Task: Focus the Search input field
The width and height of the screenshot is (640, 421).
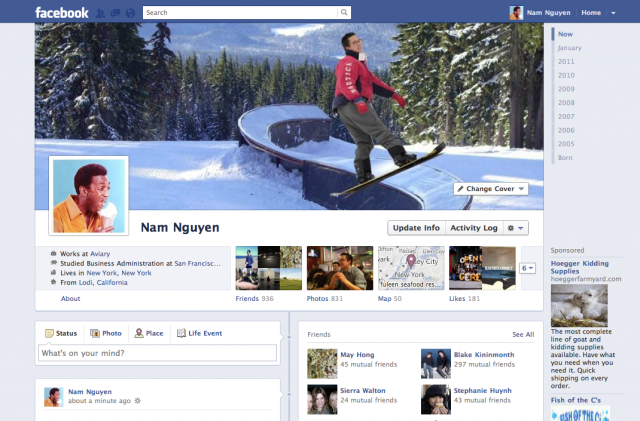Action: point(240,12)
